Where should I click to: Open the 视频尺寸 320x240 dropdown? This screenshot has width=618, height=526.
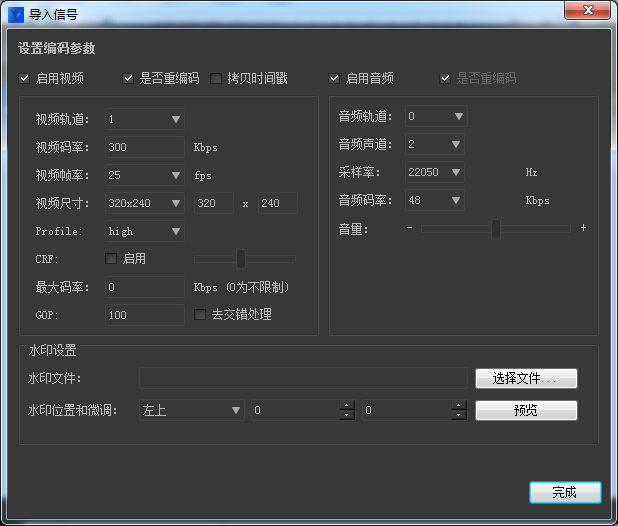(x=145, y=203)
